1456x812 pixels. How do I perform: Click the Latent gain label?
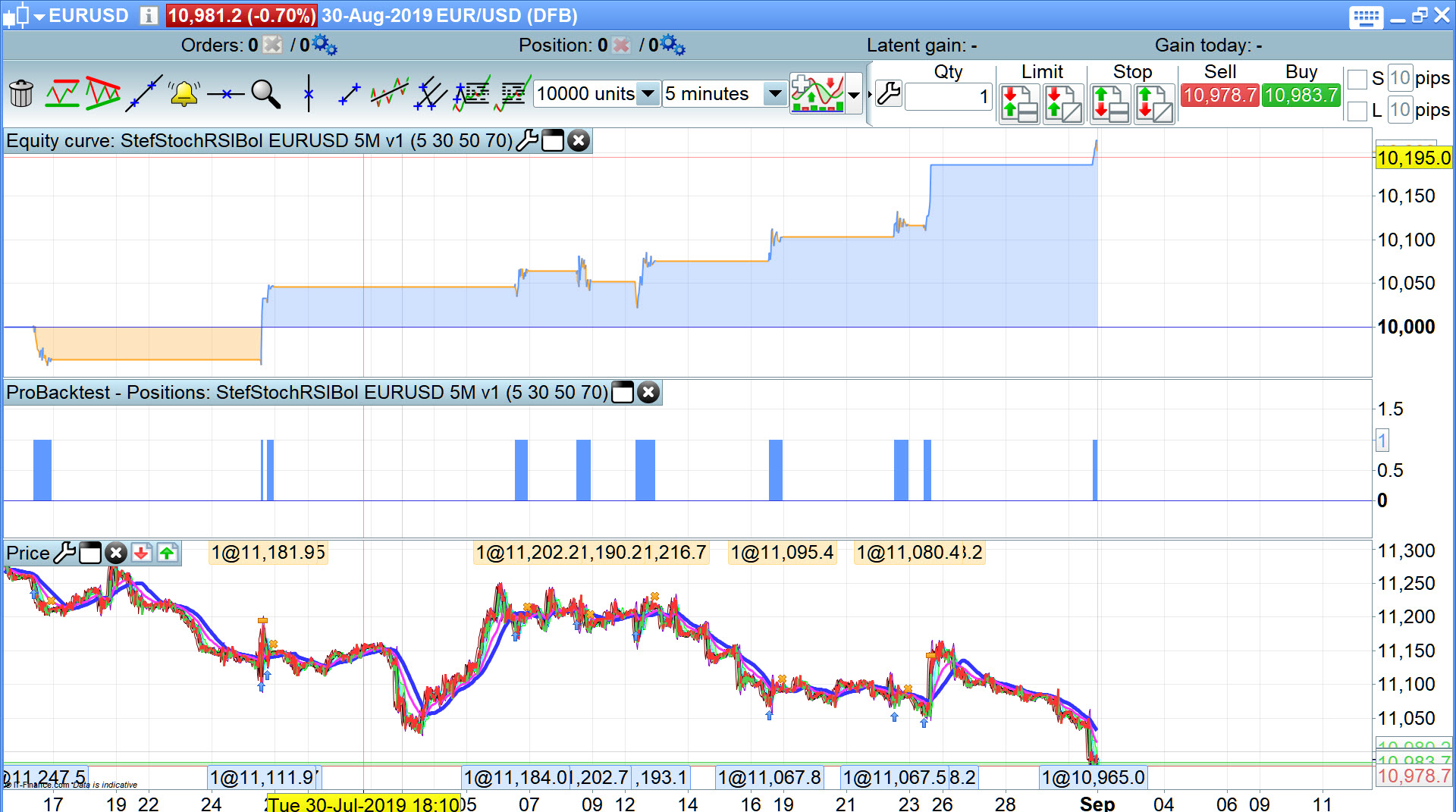point(922,45)
